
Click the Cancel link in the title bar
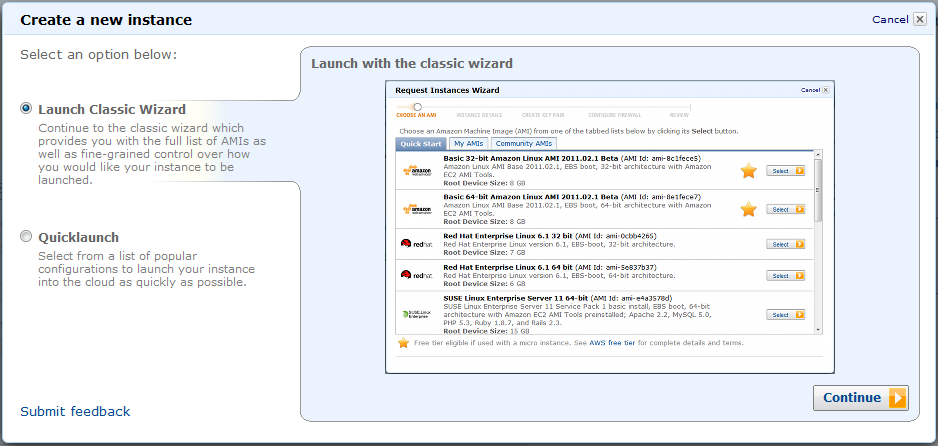pyautogui.click(x=890, y=20)
